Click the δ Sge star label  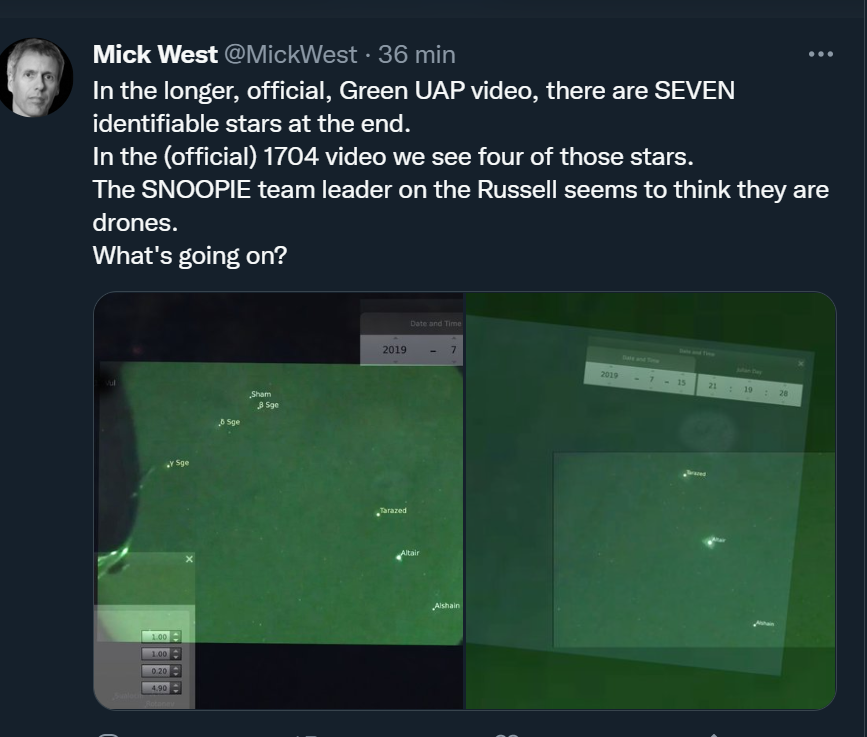[230, 422]
